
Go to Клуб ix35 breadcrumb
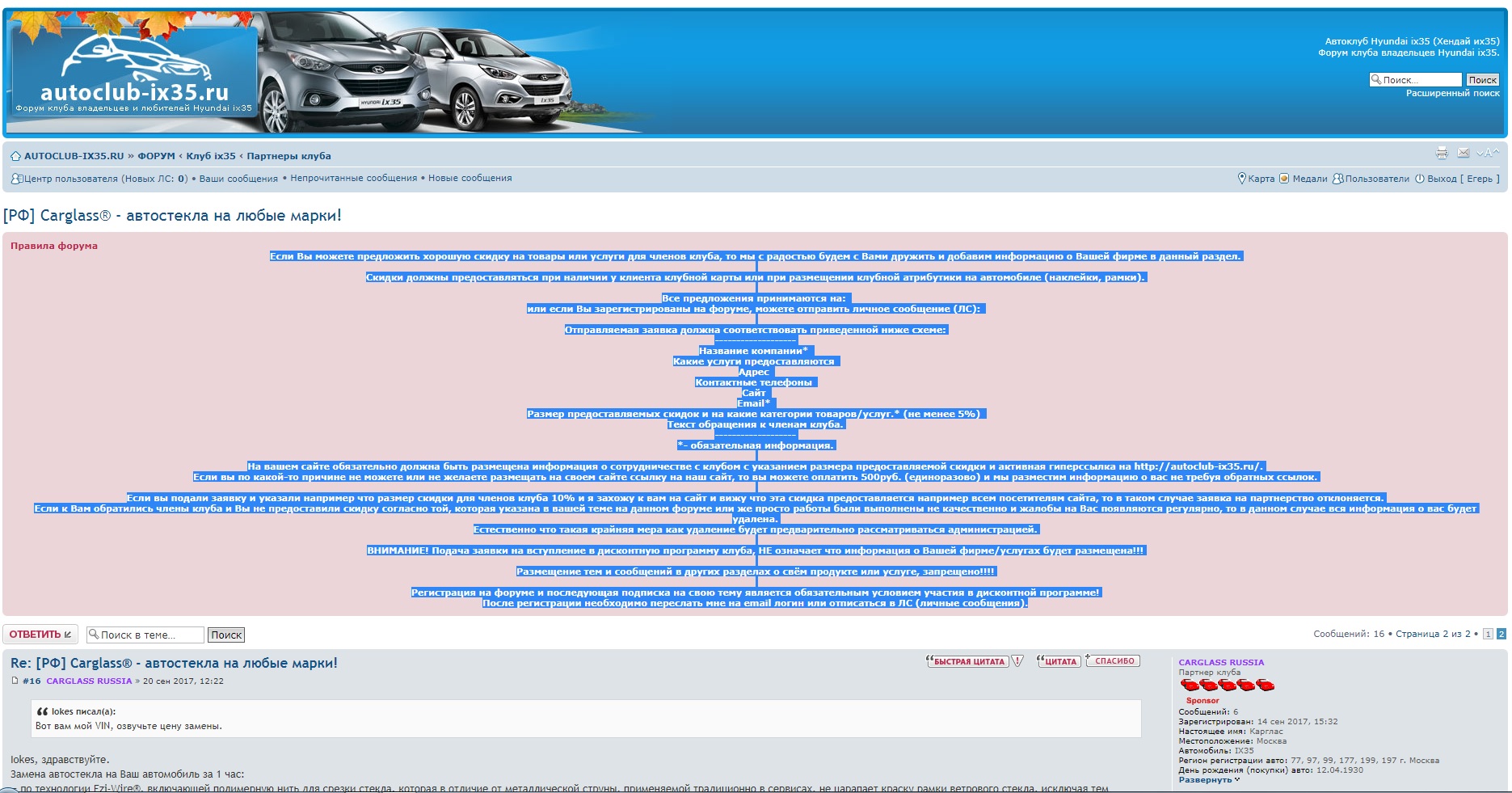point(211,156)
